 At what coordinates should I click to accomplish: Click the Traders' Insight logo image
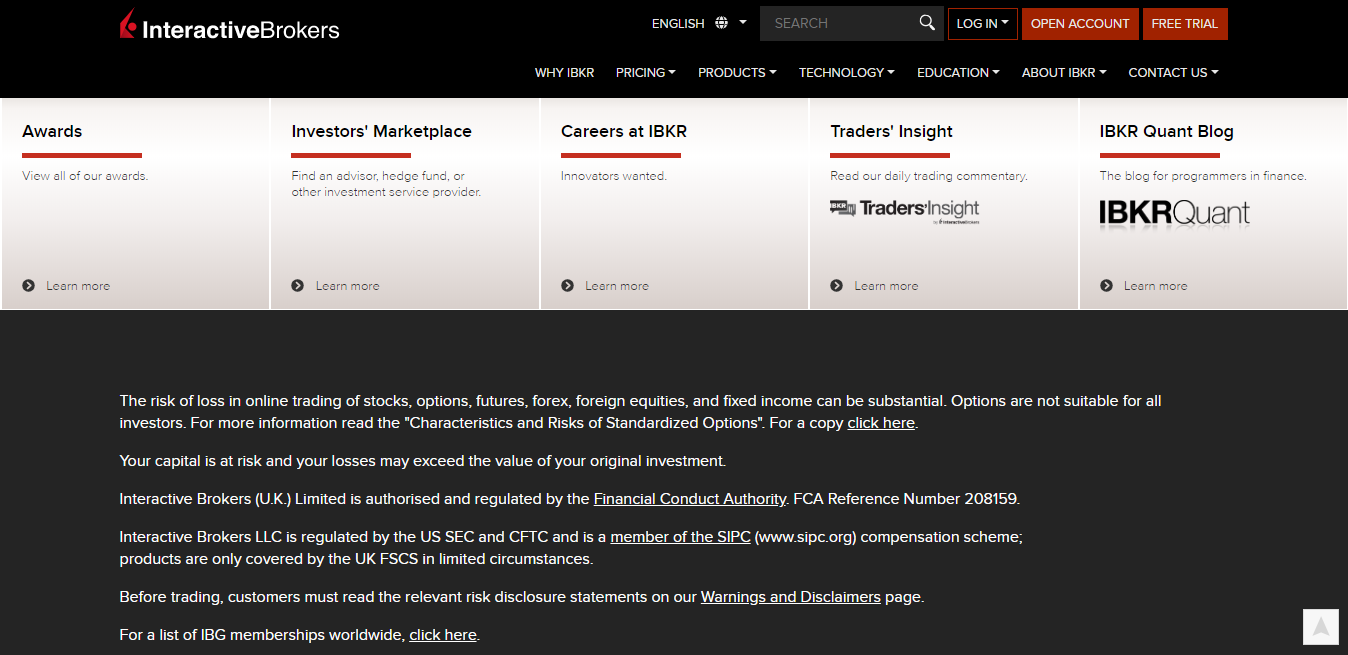[x=904, y=210]
